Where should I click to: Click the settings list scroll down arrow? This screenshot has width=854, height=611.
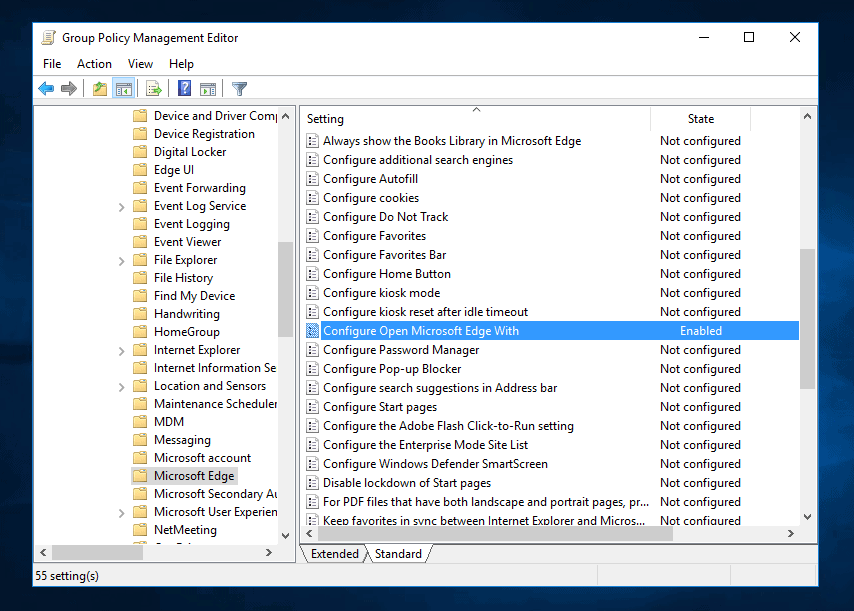[x=807, y=516]
